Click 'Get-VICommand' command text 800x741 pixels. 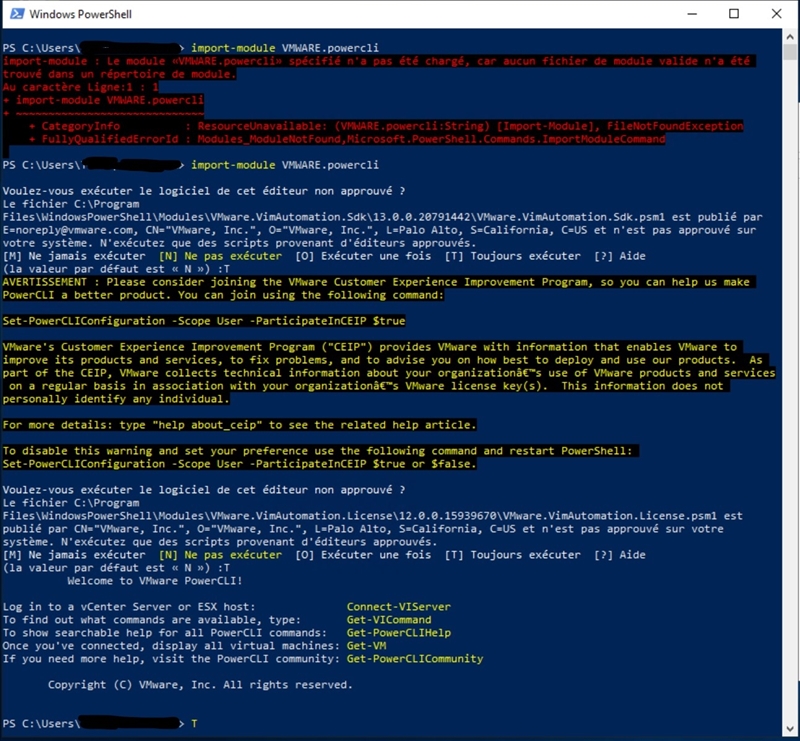(389, 620)
